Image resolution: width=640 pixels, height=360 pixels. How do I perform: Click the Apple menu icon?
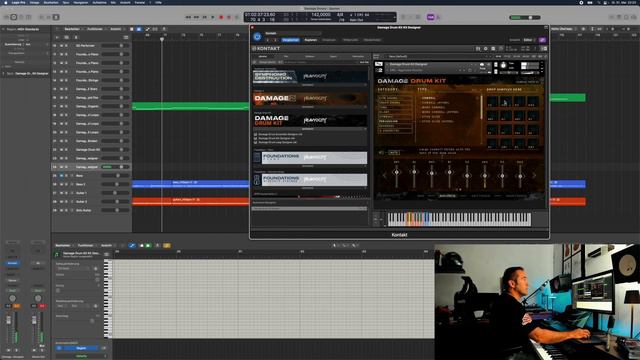(6, 2)
